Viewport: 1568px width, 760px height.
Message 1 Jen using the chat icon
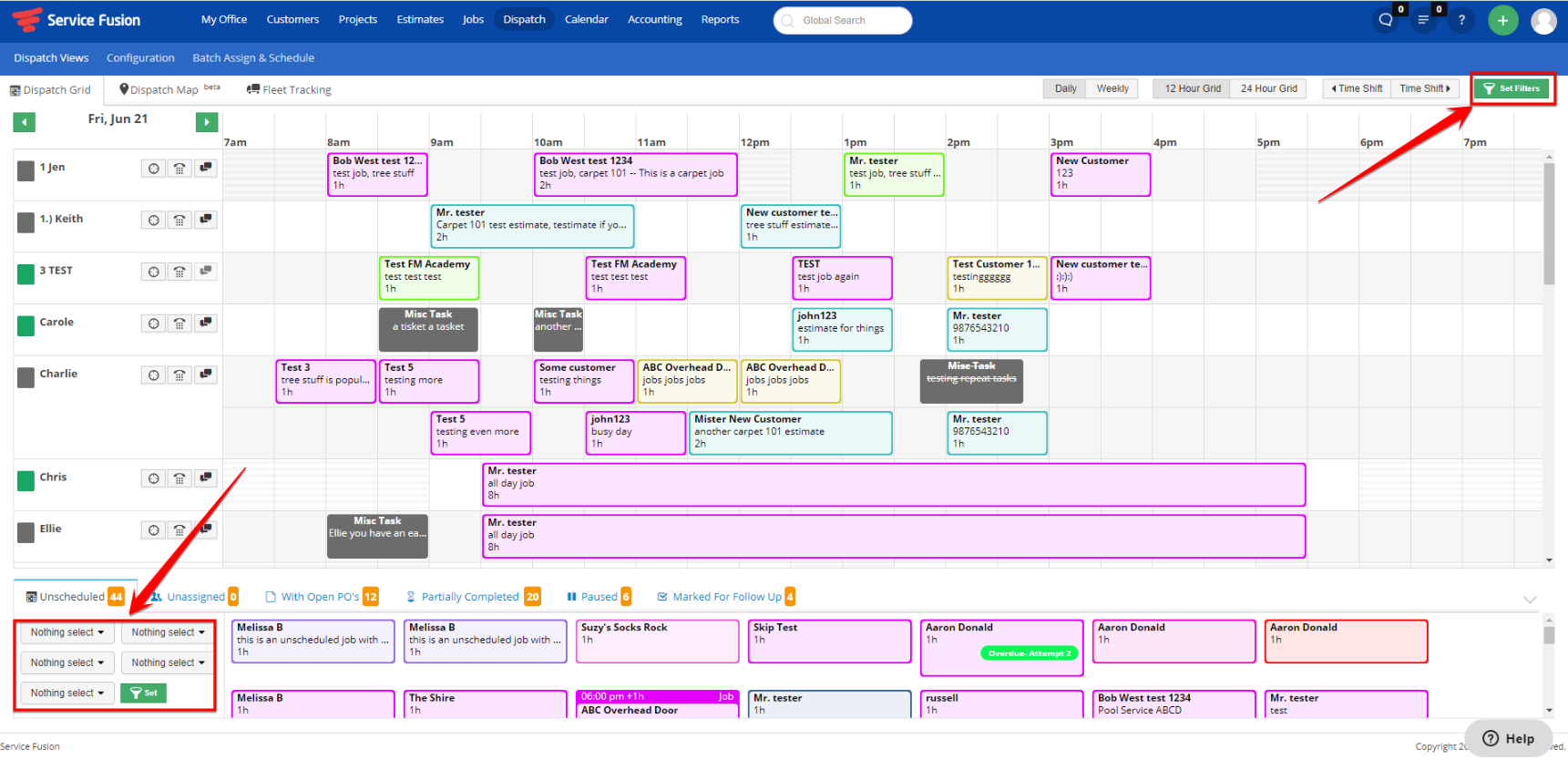click(x=206, y=169)
